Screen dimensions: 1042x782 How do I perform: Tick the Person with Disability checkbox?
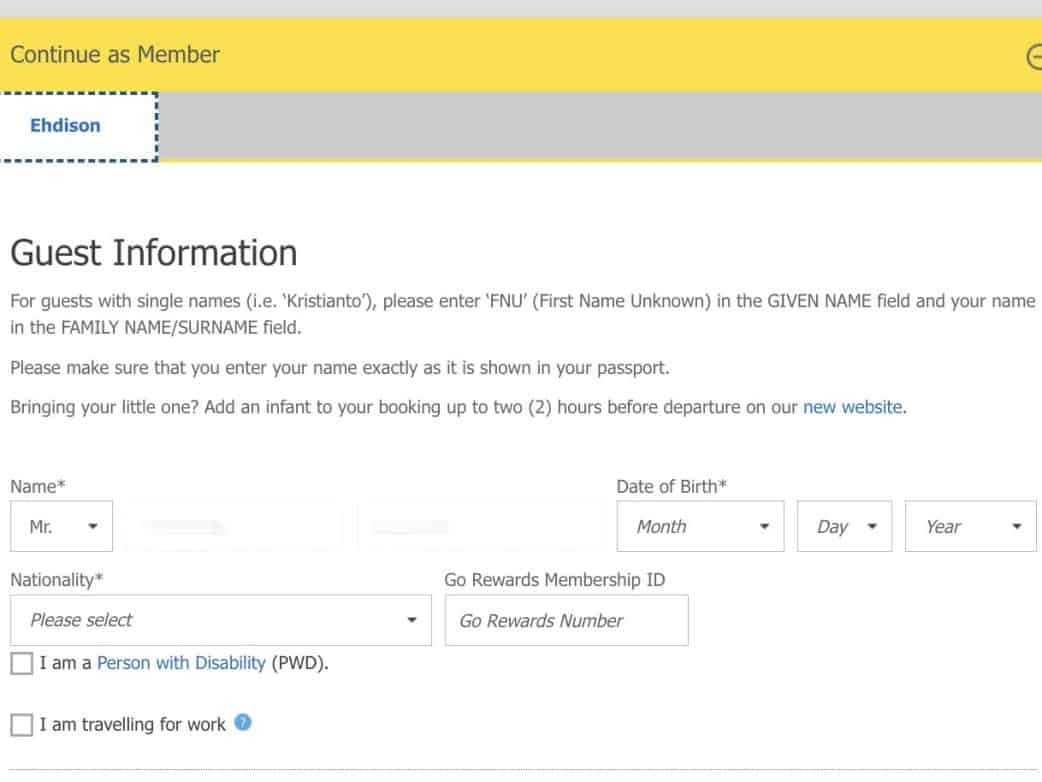tap(22, 663)
